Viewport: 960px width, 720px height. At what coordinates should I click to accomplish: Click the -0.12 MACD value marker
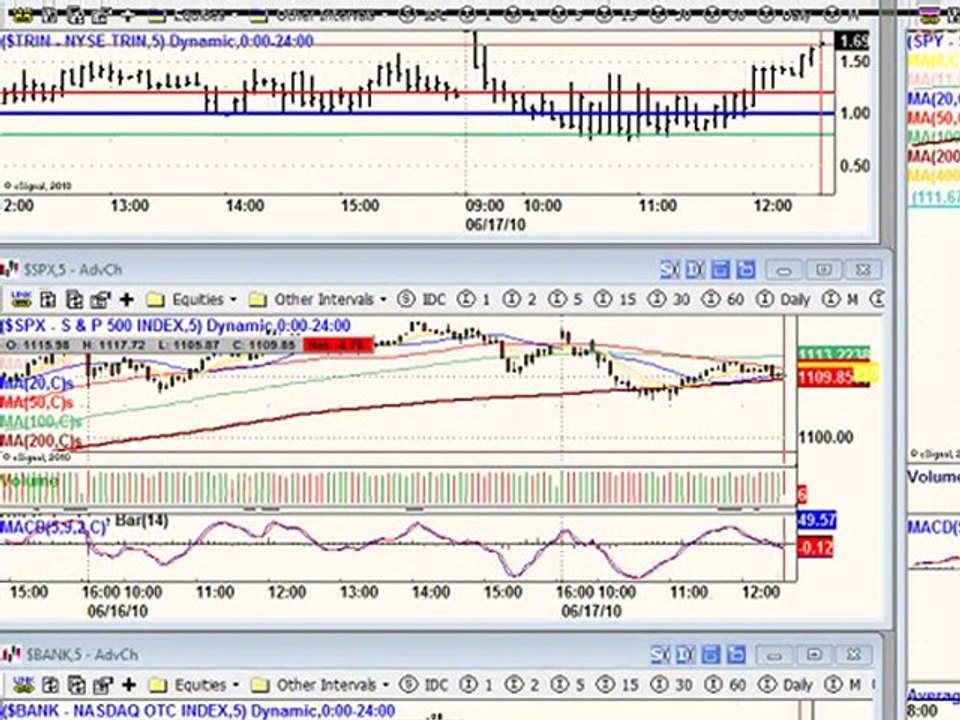click(x=815, y=547)
